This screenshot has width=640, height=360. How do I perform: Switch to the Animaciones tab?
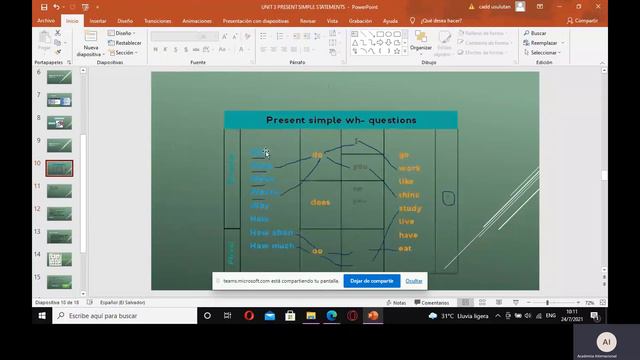pos(197,21)
